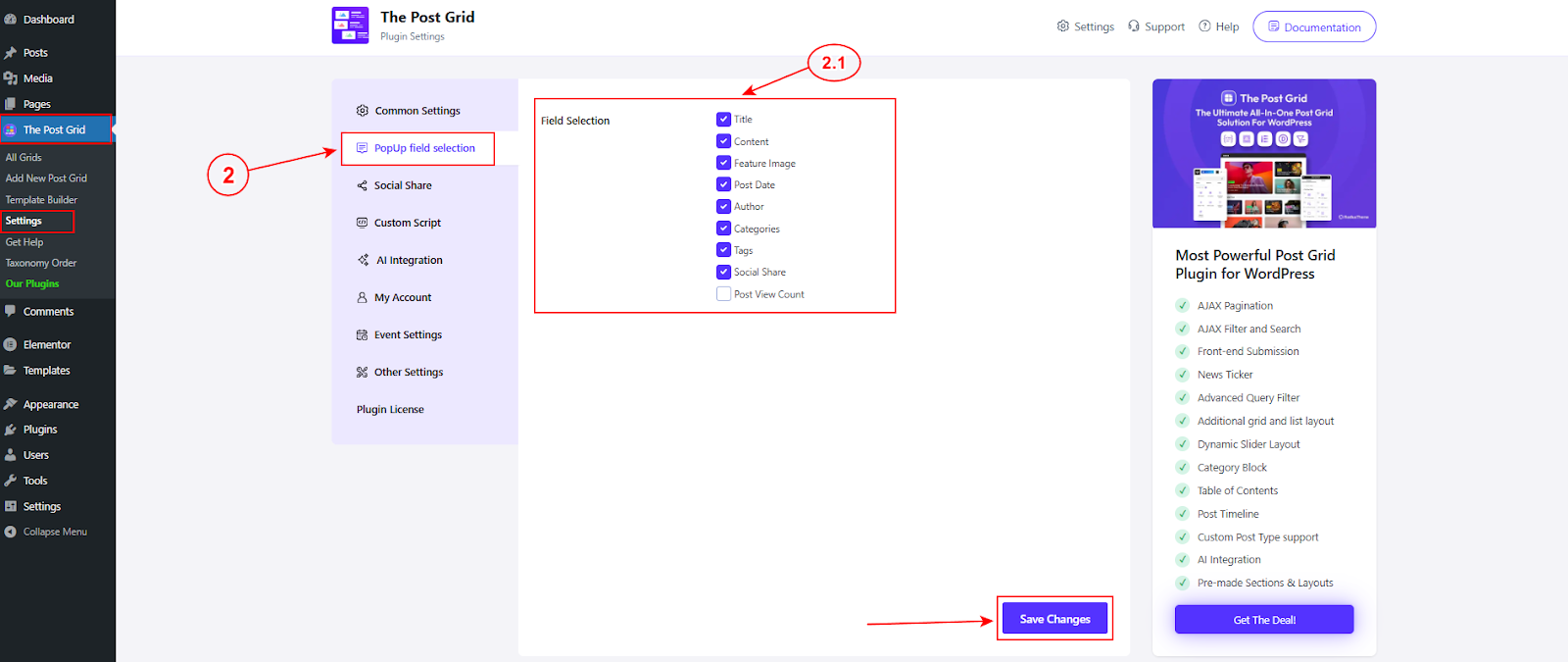Screen dimensions: 1568x662
Task: Uncheck the Content field checkbox
Action: coord(723,141)
